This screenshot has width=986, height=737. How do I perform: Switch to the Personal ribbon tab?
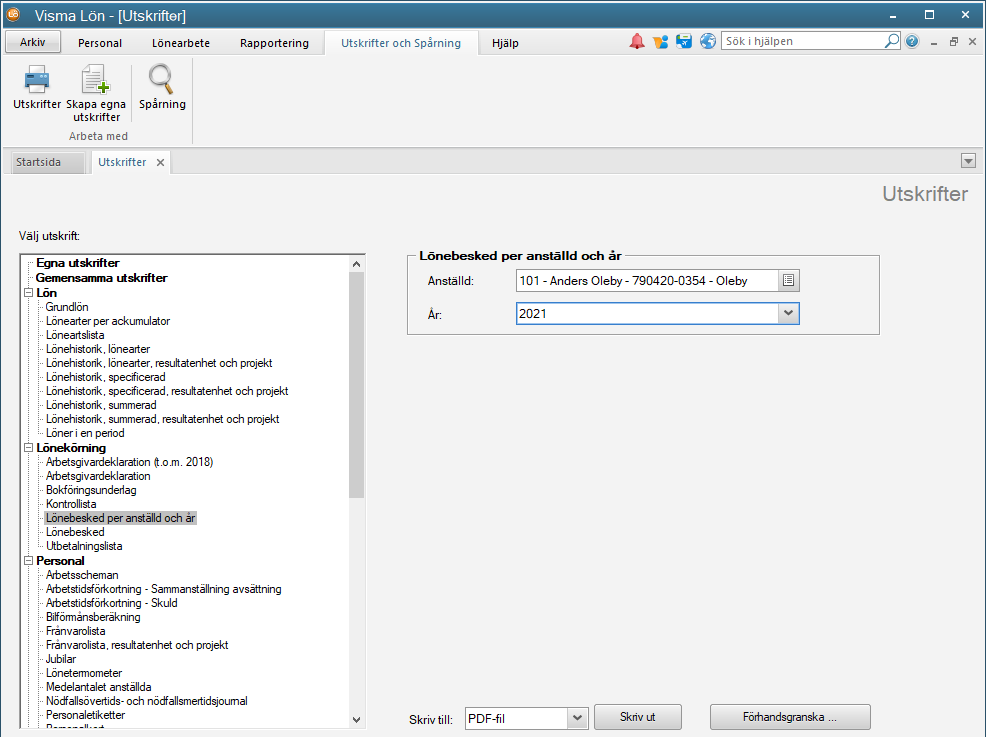[100, 43]
